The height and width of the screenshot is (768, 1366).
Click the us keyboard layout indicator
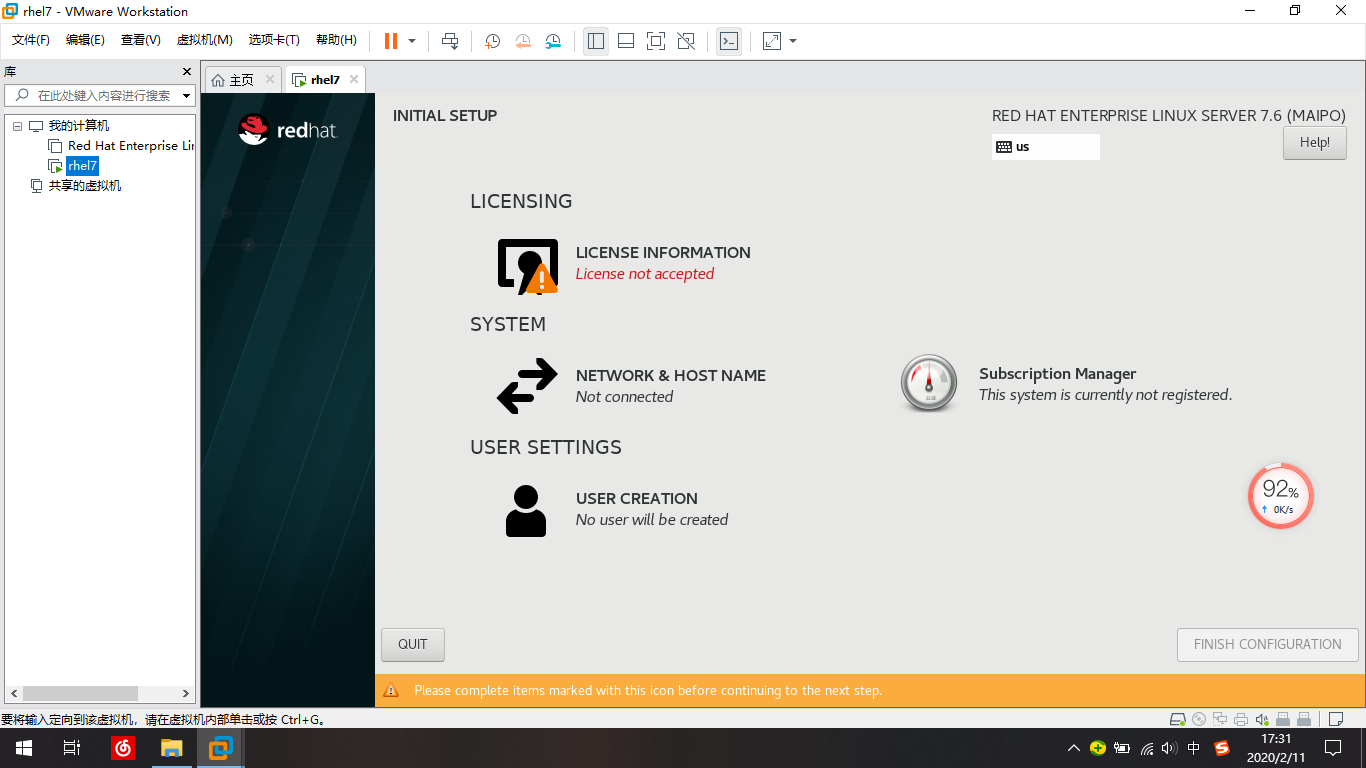point(1046,147)
